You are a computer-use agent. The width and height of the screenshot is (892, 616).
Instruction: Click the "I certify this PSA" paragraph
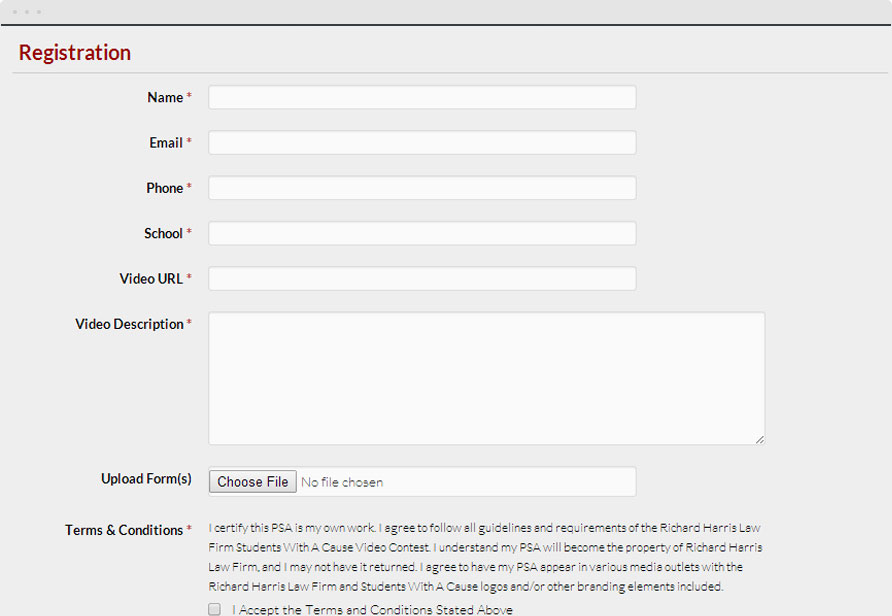tap(485, 557)
